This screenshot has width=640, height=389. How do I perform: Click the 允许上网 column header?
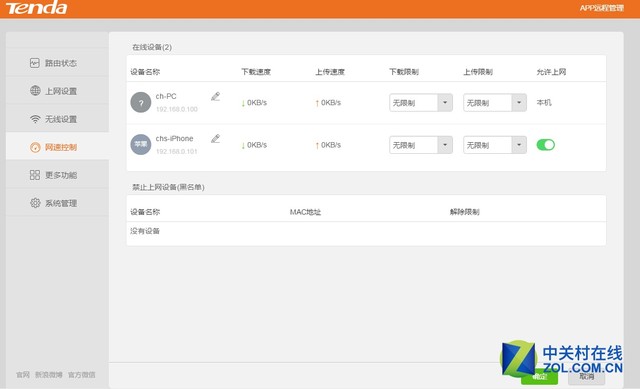(551, 72)
